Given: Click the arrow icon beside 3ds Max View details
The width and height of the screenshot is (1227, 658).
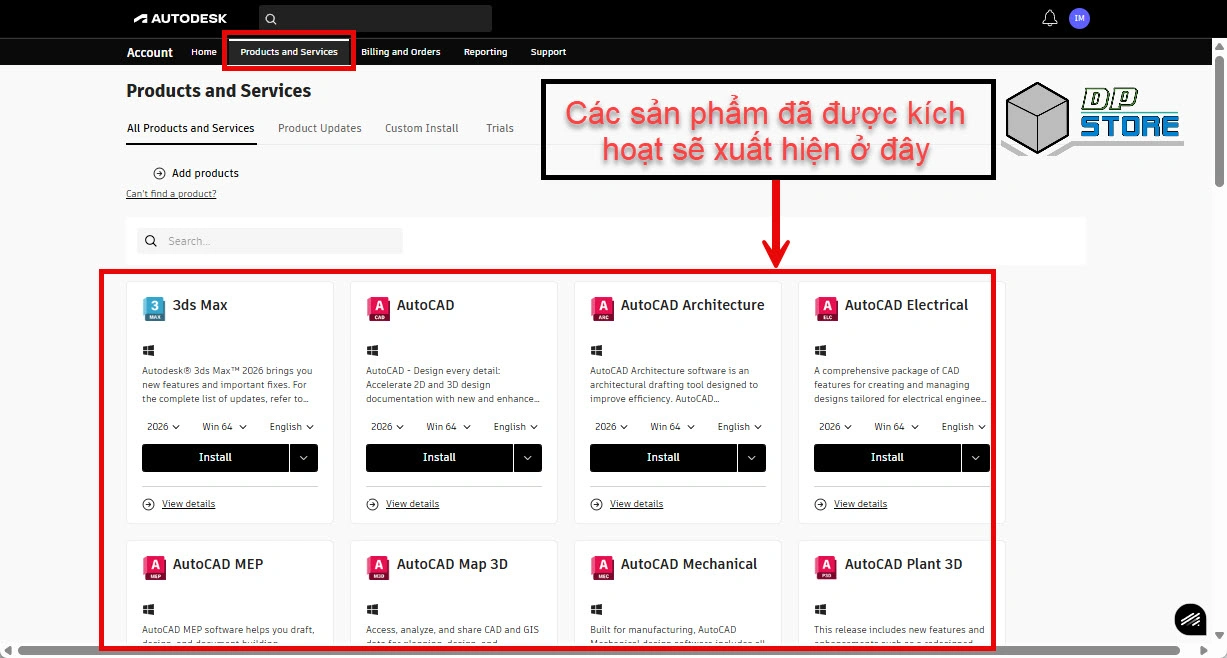Looking at the screenshot, I should pyautogui.click(x=149, y=504).
